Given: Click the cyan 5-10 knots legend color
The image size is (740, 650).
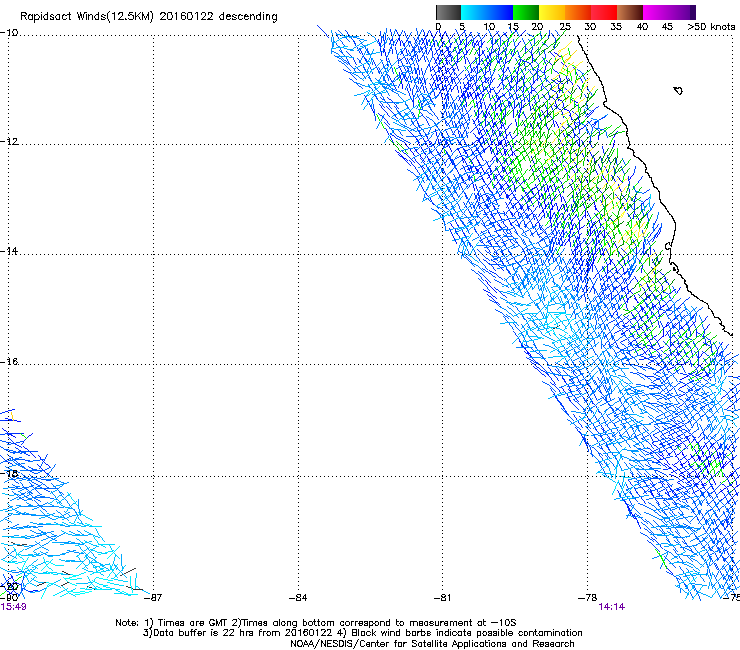Looking at the screenshot, I should [474, 12].
